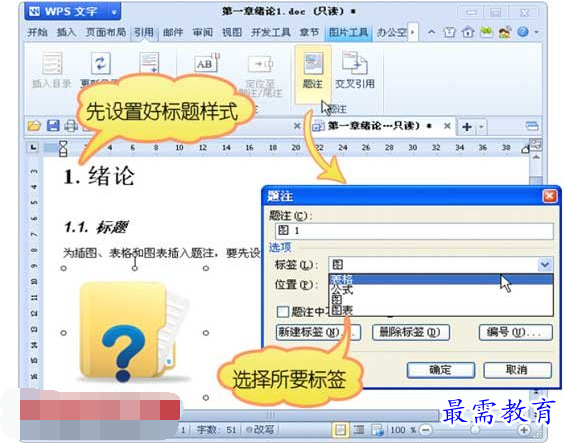The width and height of the screenshot is (564, 443).
Task: Click the window list icon right of tabs
Action: pos(532,126)
